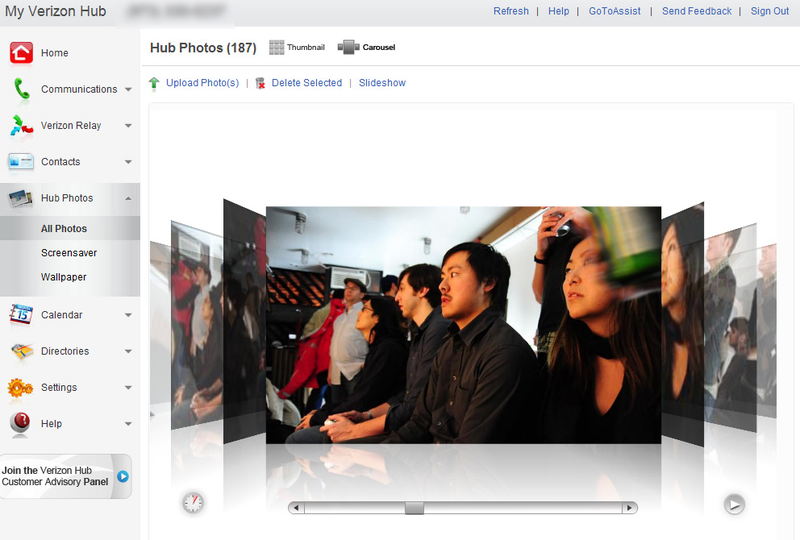Click the adjacent photo left of center
Screen dimensions: 800x540
244,322
